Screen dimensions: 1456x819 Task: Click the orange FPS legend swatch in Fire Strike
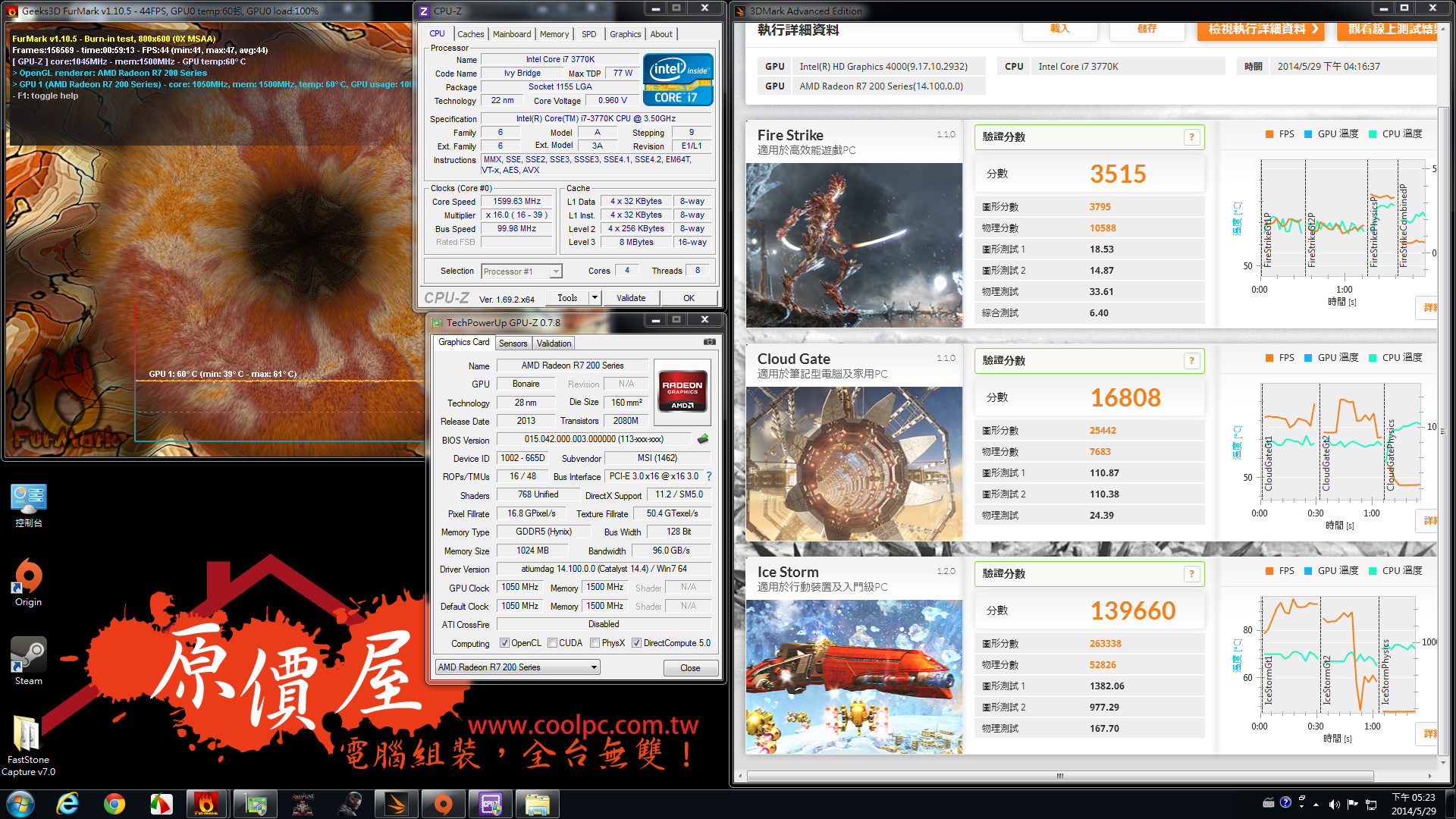[1269, 134]
